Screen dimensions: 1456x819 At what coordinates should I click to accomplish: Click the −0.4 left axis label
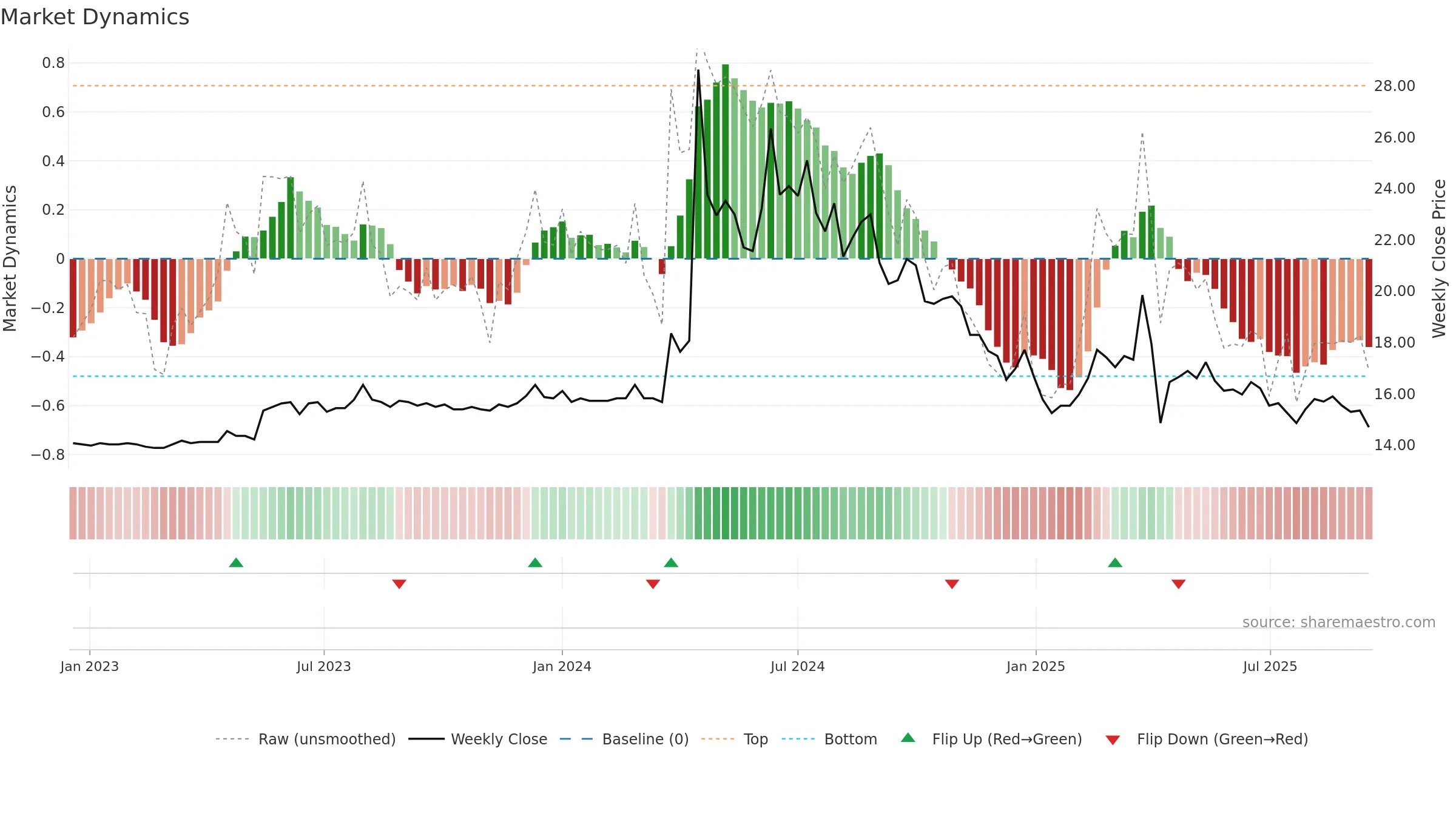coord(48,357)
